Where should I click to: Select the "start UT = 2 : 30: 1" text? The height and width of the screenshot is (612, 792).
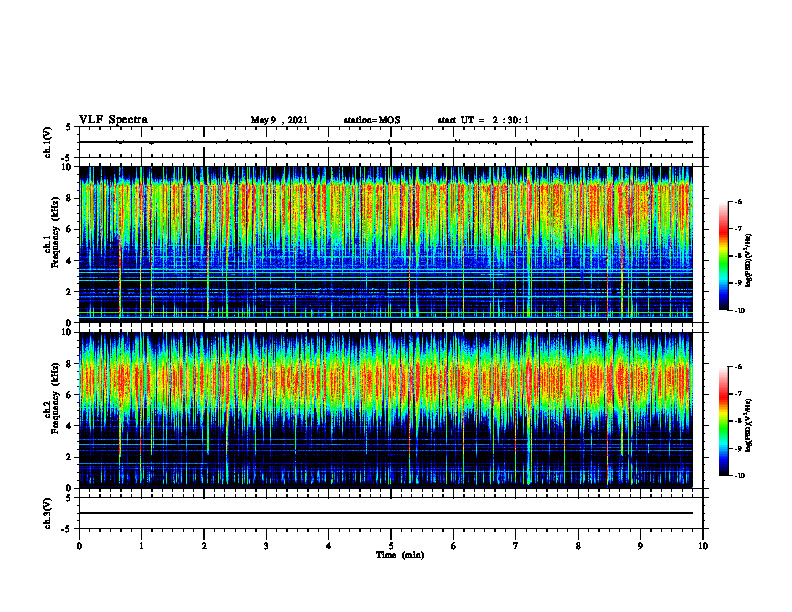coord(483,120)
